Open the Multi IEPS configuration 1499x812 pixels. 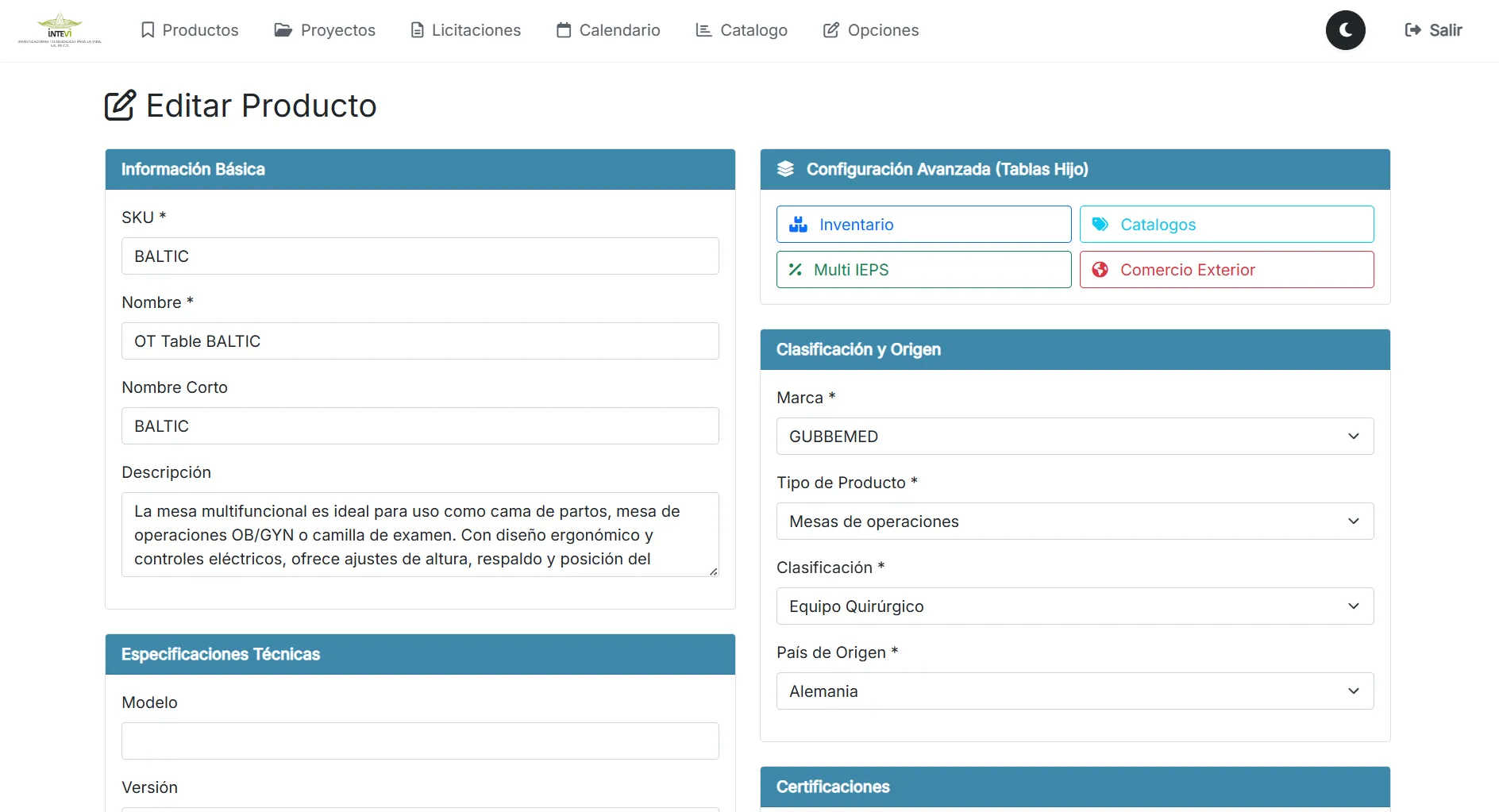tap(923, 270)
